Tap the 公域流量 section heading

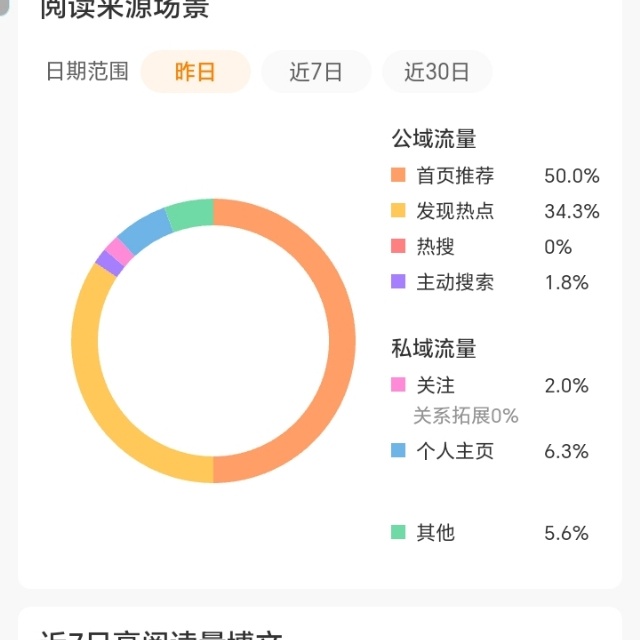(x=433, y=138)
